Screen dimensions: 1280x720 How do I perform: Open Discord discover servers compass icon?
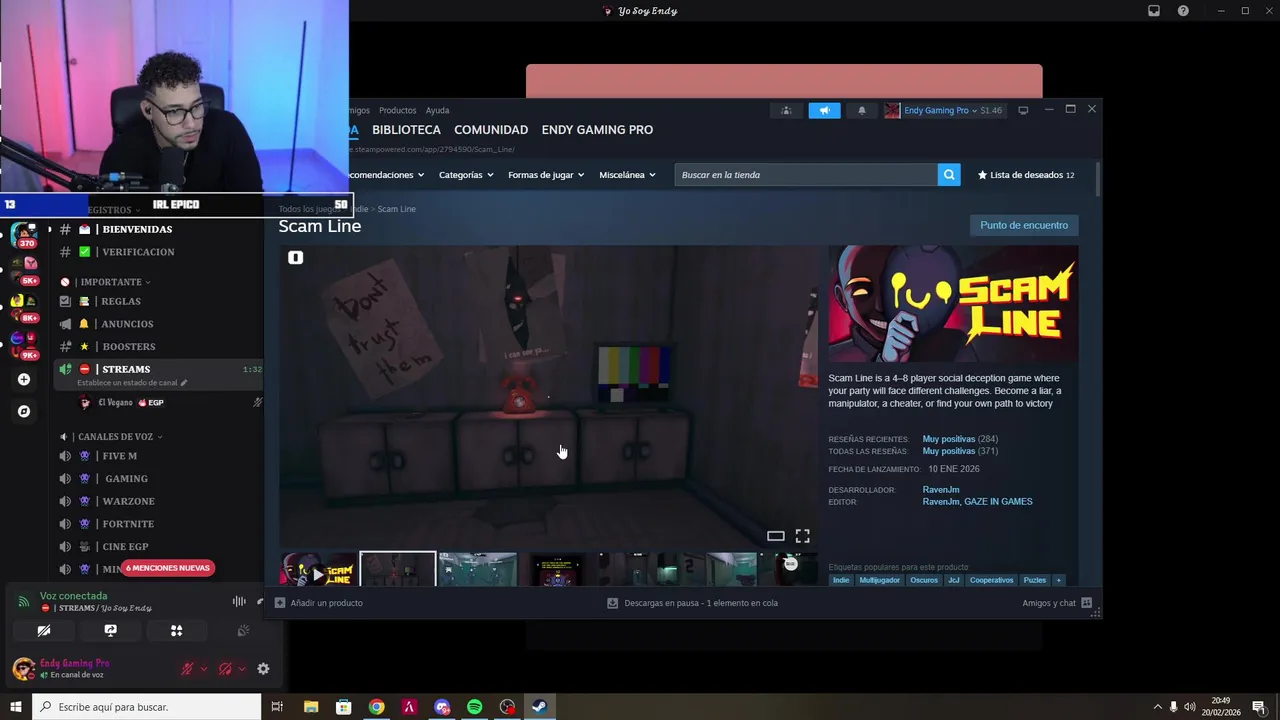tap(24, 411)
